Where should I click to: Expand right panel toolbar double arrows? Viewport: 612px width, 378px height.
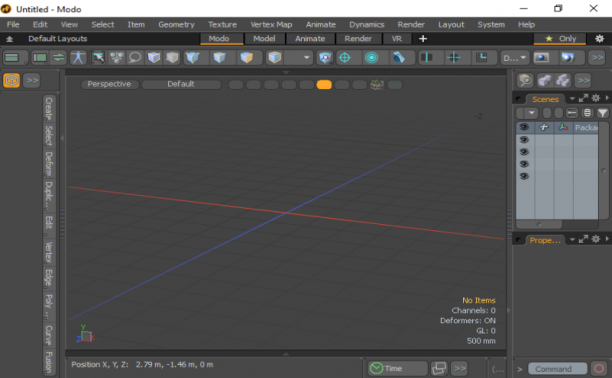(x=583, y=80)
